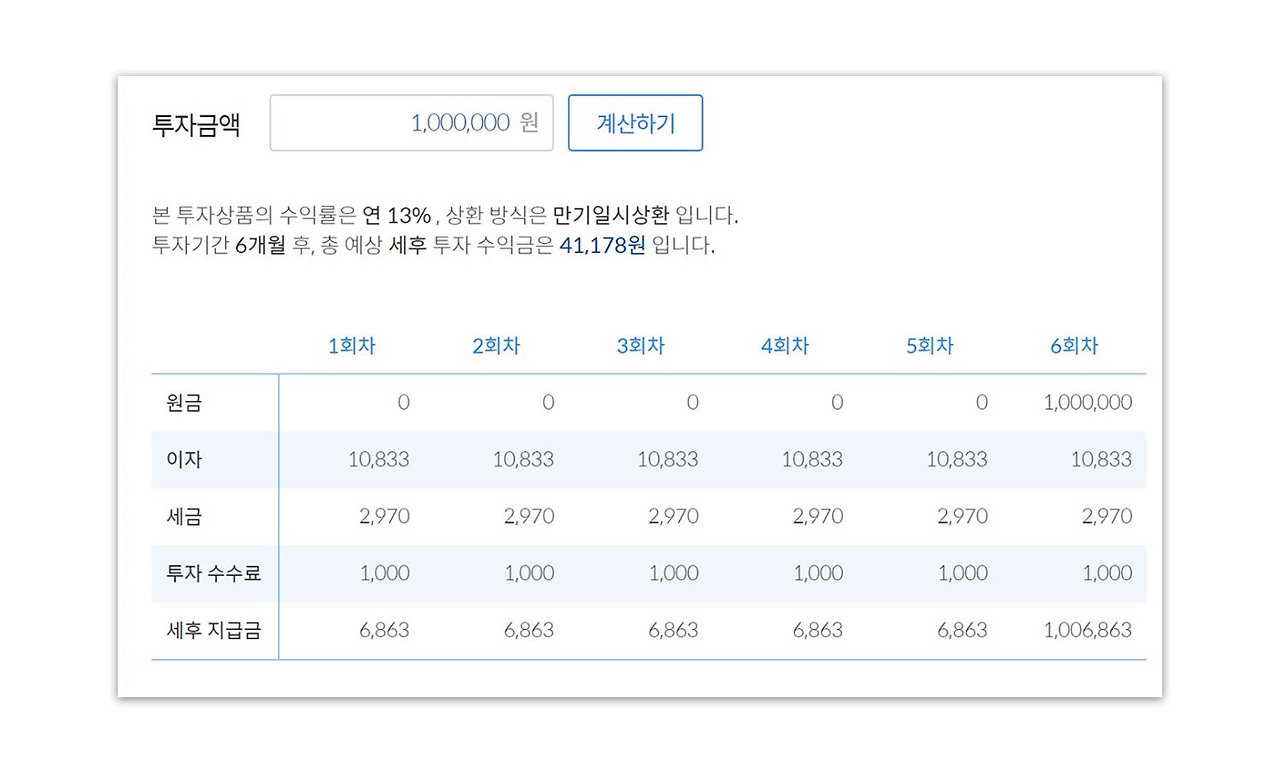Select the 세후 지급금 value 6,863 under 3회차
This screenshot has height=768, width=1280.
(x=674, y=631)
